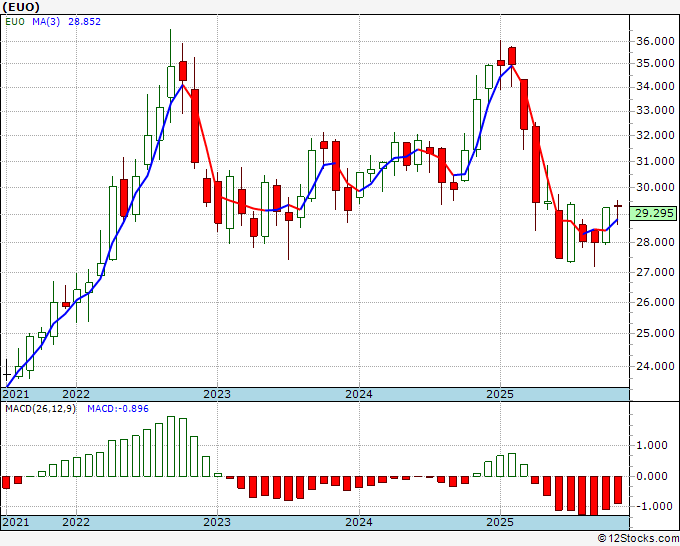Click 2023 on the MACD panel time axis

217,522
